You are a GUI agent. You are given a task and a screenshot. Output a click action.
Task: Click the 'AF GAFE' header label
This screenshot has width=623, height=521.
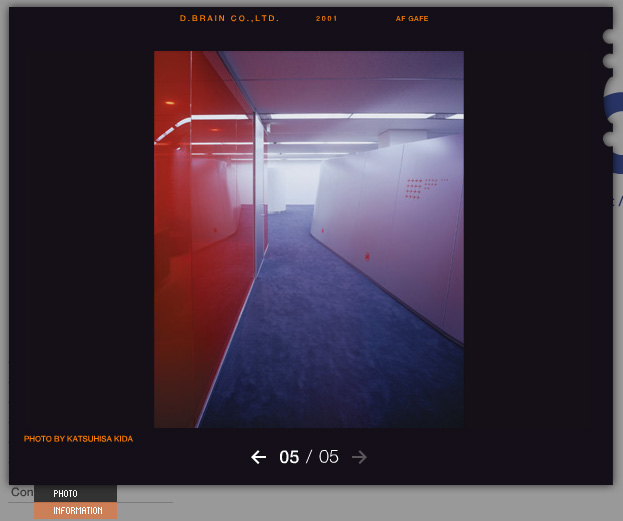[x=412, y=19]
